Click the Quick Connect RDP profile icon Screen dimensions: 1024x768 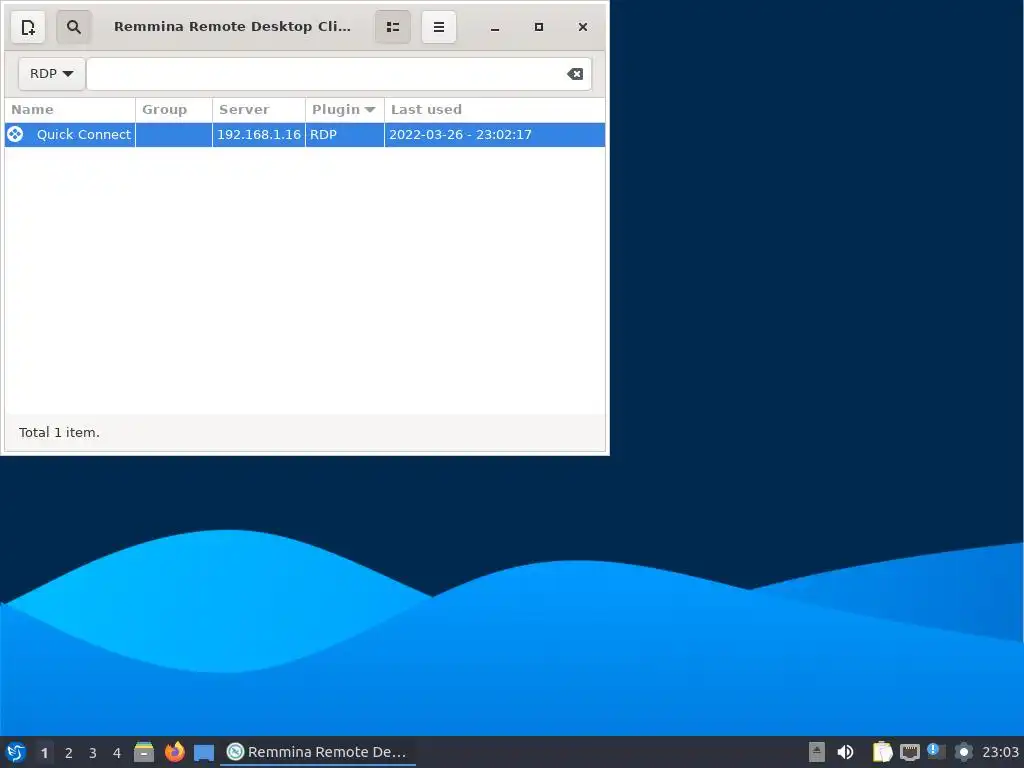coord(15,135)
